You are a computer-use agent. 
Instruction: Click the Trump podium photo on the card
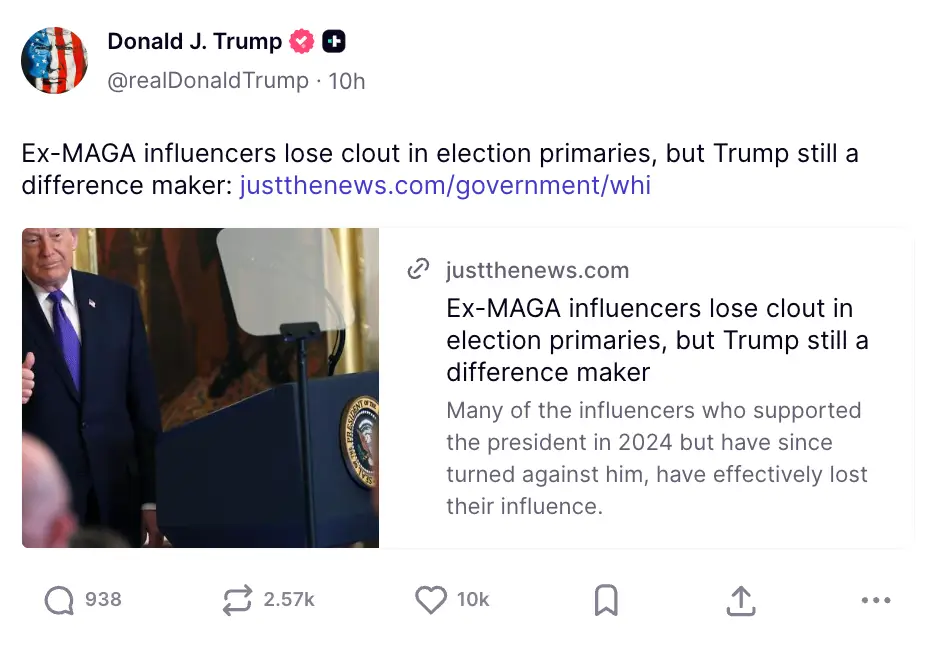tap(200, 388)
